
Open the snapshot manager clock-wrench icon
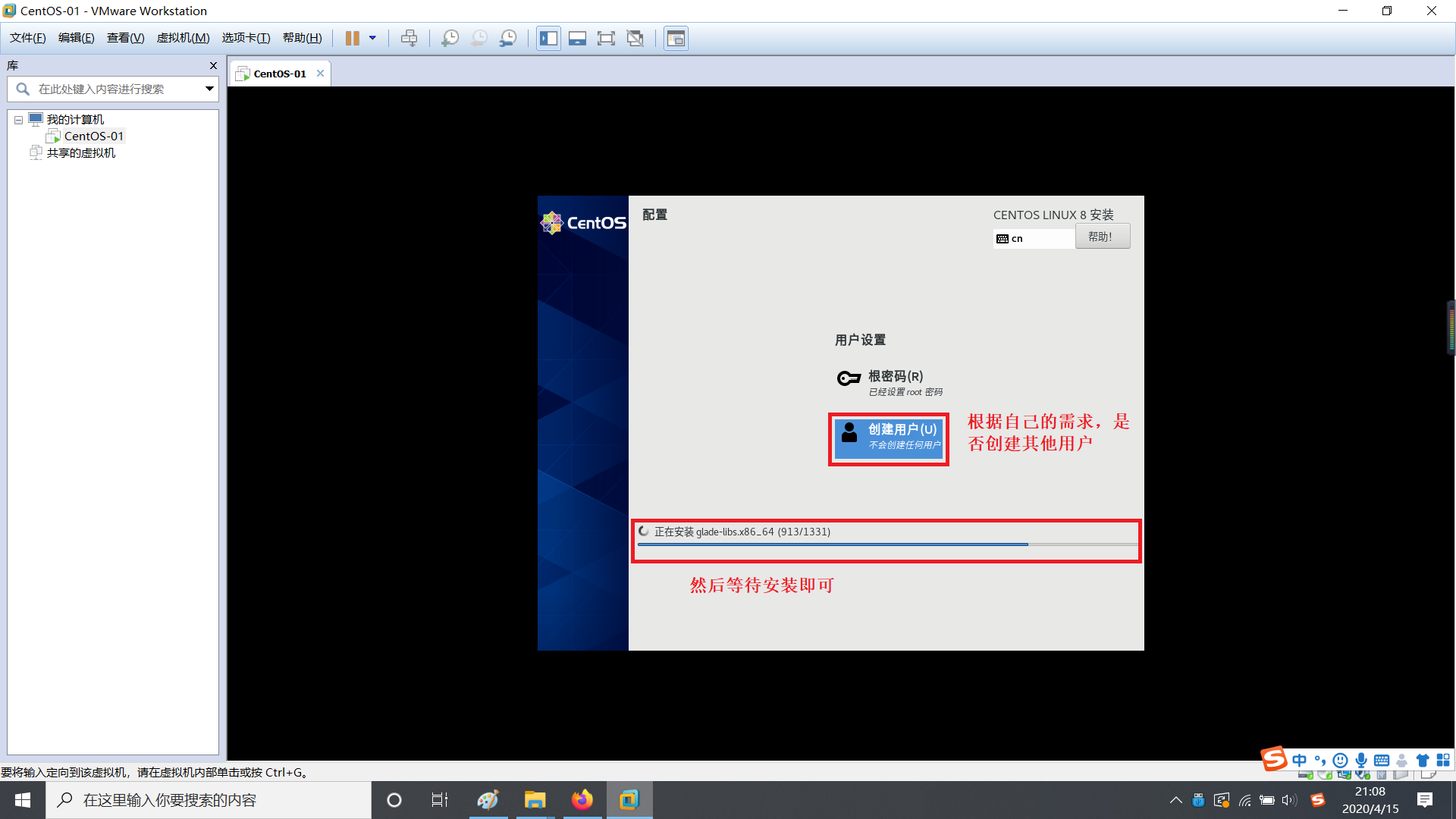click(x=508, y=38)
